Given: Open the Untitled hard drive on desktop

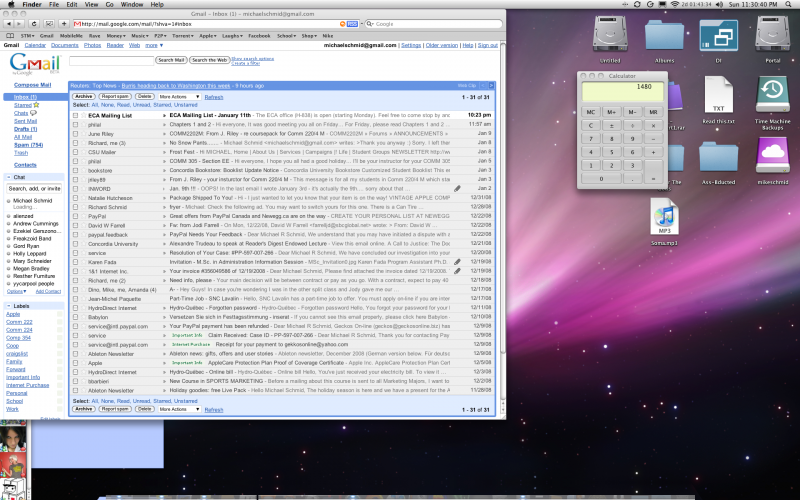Looking at the screenshot, I should (x=610, y=34).
